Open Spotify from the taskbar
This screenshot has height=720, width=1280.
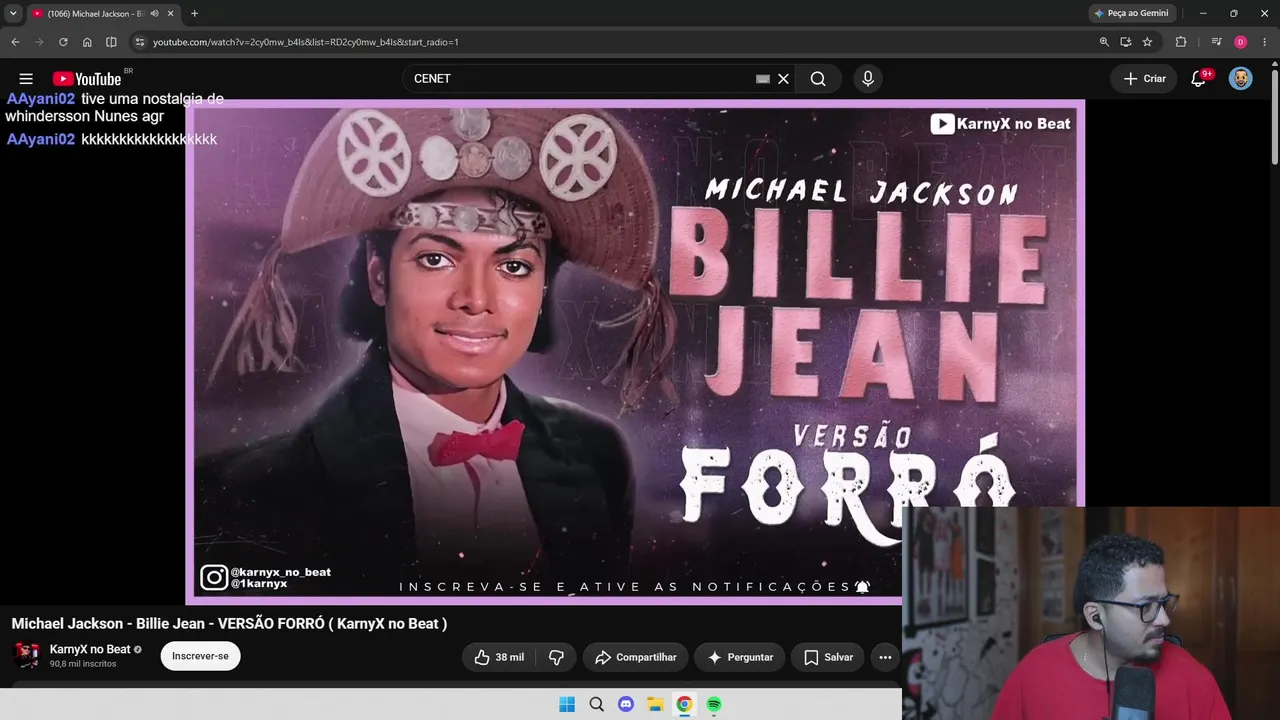(714, 704)
